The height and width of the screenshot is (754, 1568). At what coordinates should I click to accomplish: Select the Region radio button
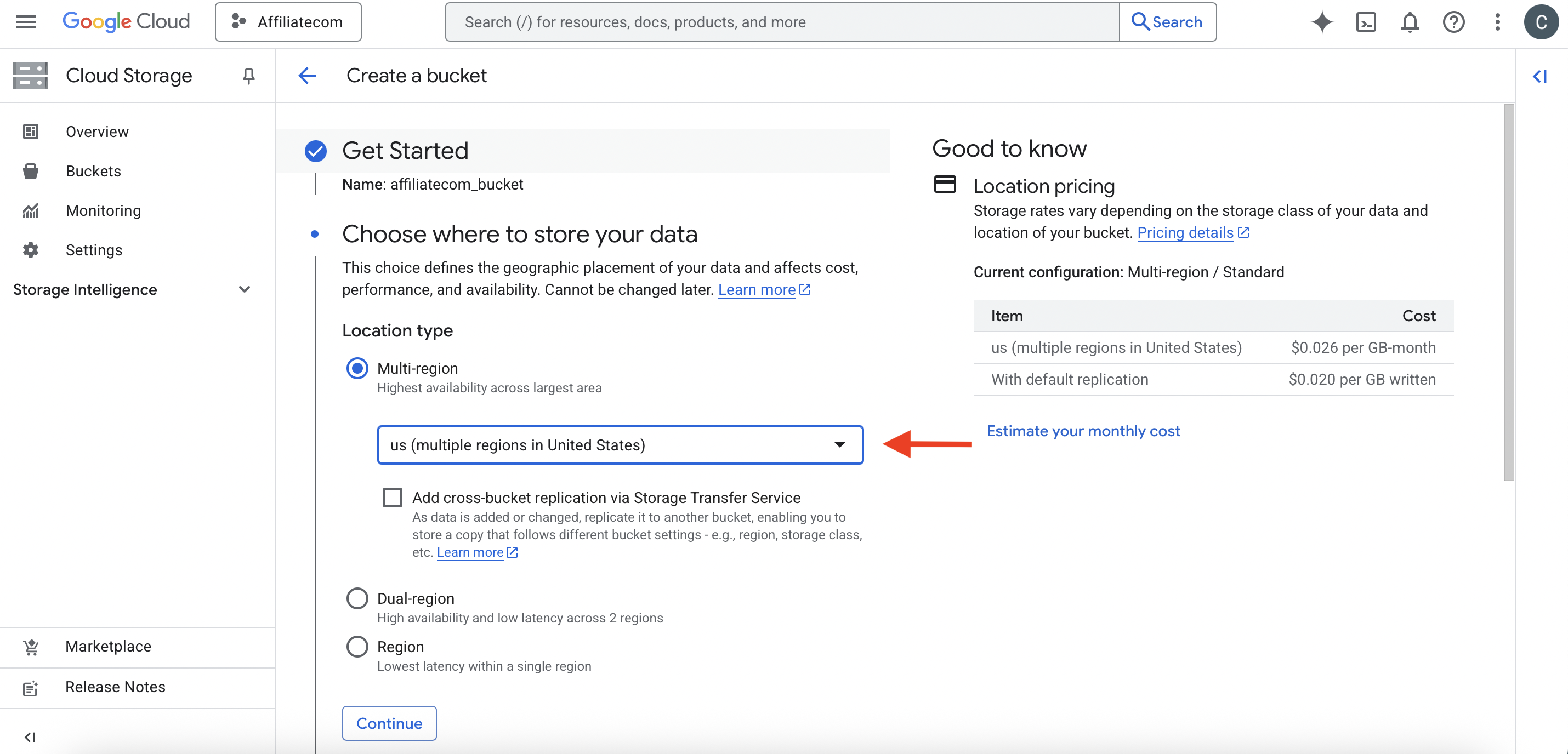(x=357, y=646)
